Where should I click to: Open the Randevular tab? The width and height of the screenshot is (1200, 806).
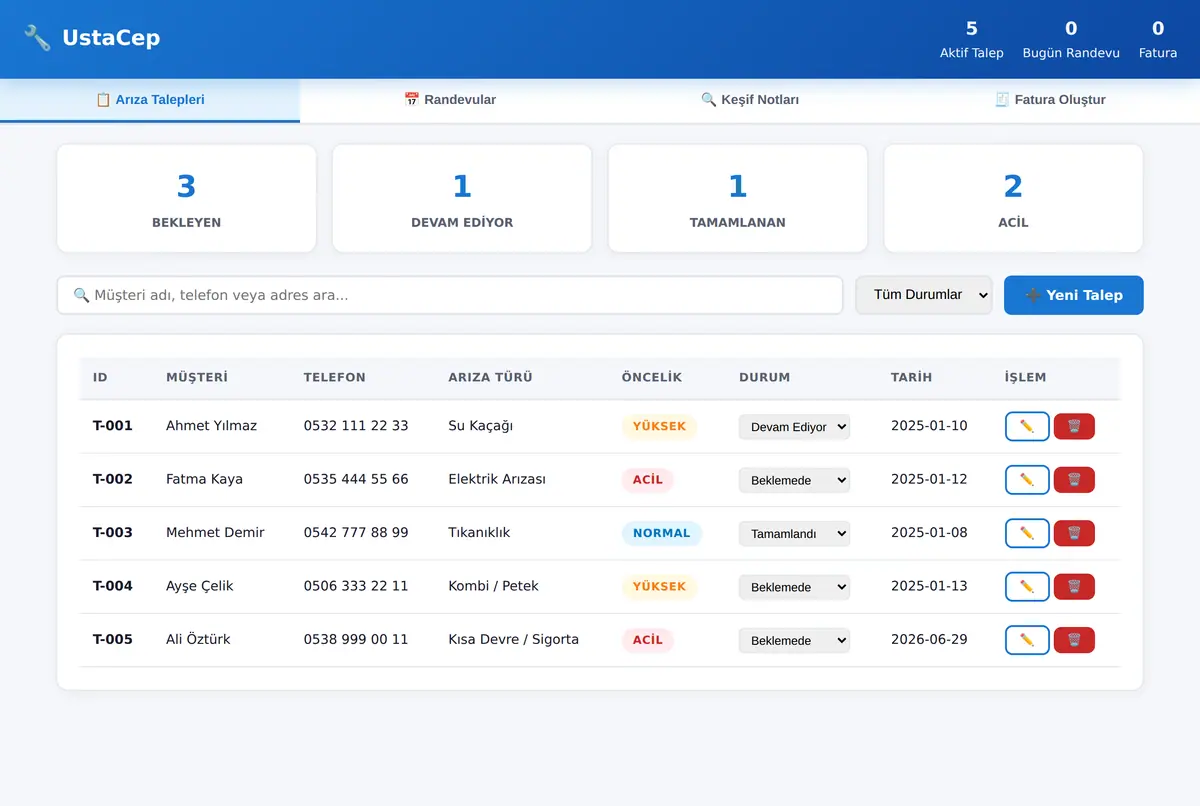[450, 100]
